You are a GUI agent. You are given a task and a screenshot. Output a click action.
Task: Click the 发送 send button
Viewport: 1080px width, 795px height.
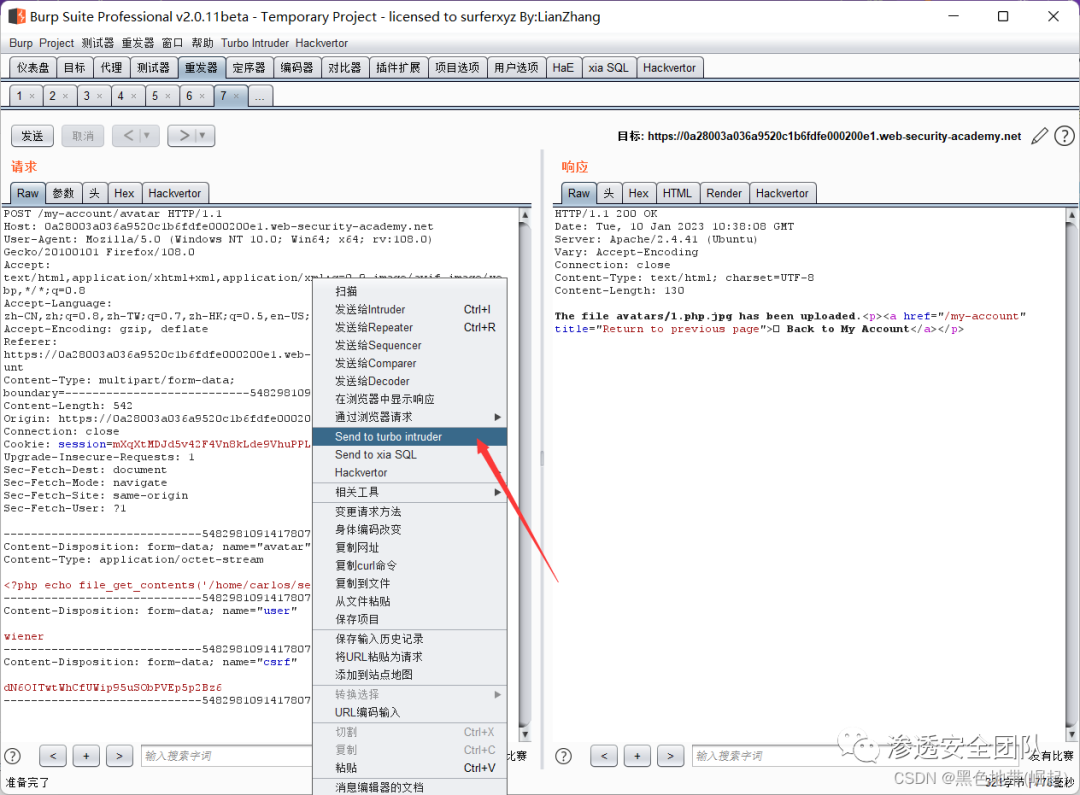(32, 136)
